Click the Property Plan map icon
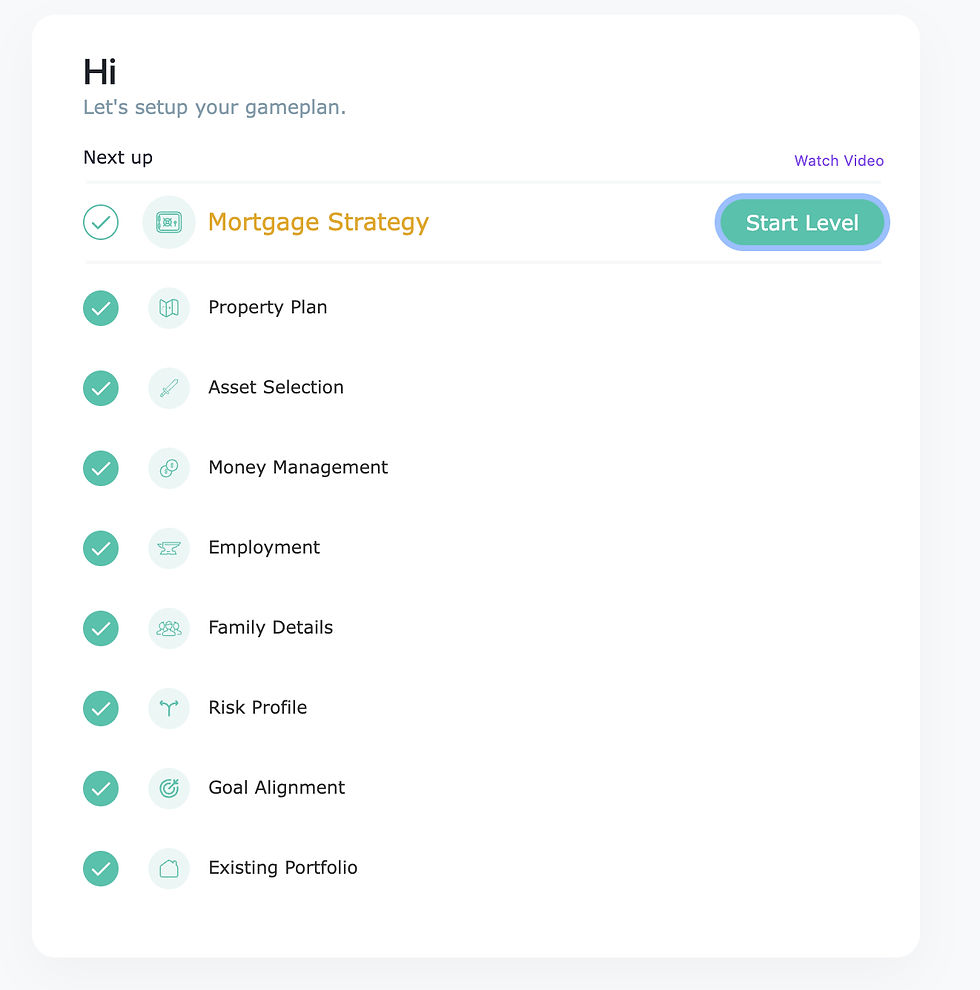 tap(169, 308)
